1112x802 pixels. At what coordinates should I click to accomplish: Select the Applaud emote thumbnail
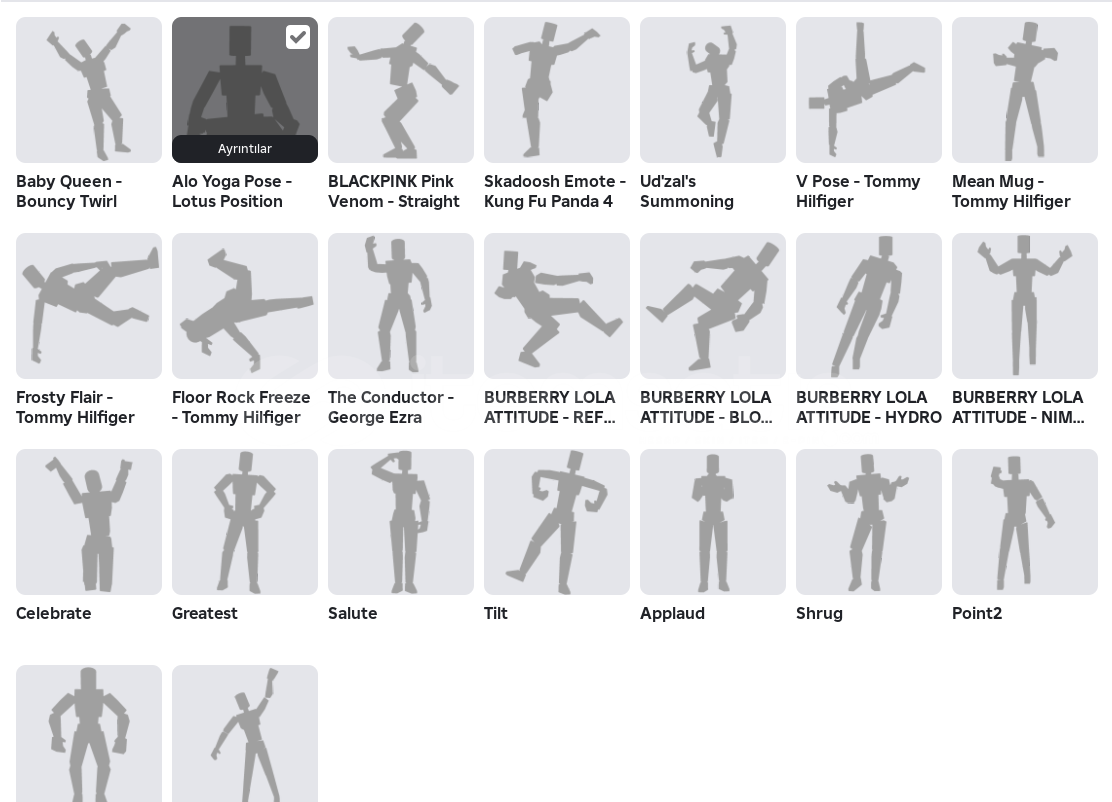[x=713, y=522]
